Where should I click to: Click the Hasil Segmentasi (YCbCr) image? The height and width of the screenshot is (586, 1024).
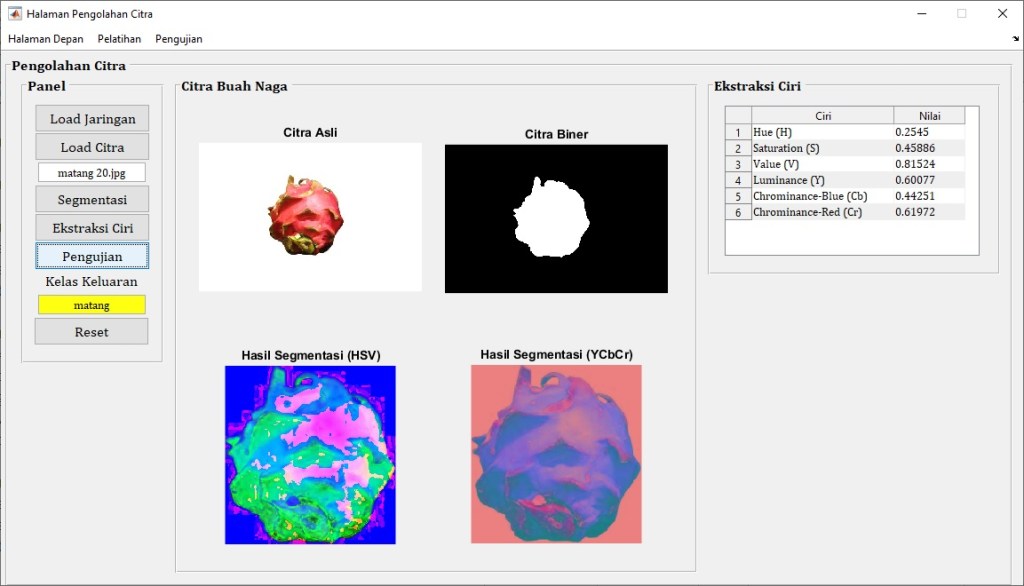tap(556, 454)
